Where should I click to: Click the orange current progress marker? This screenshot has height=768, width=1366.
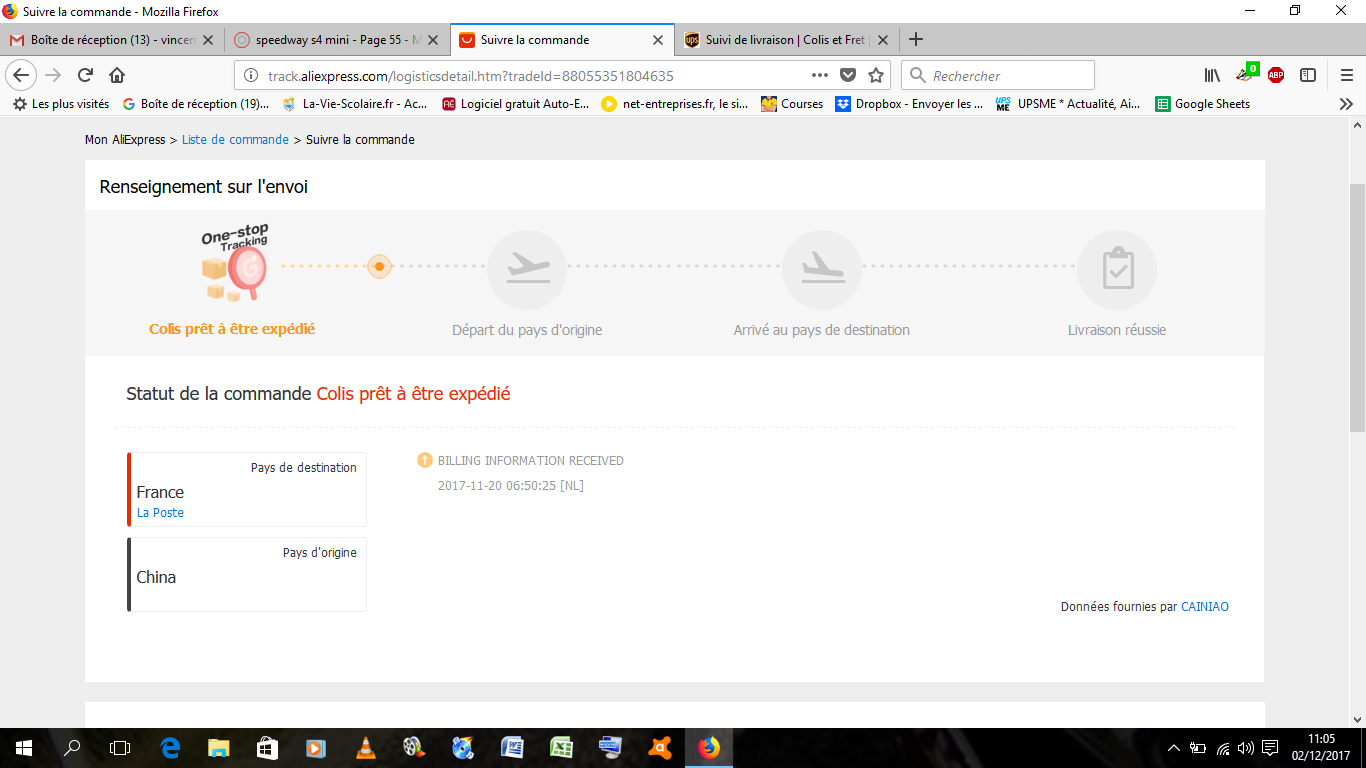pos(379,266)
